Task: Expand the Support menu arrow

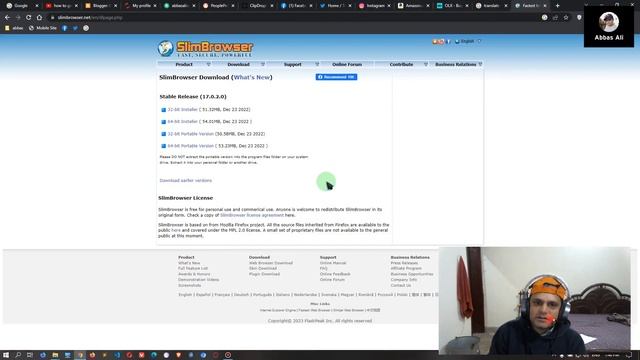Action: (317, 64)
